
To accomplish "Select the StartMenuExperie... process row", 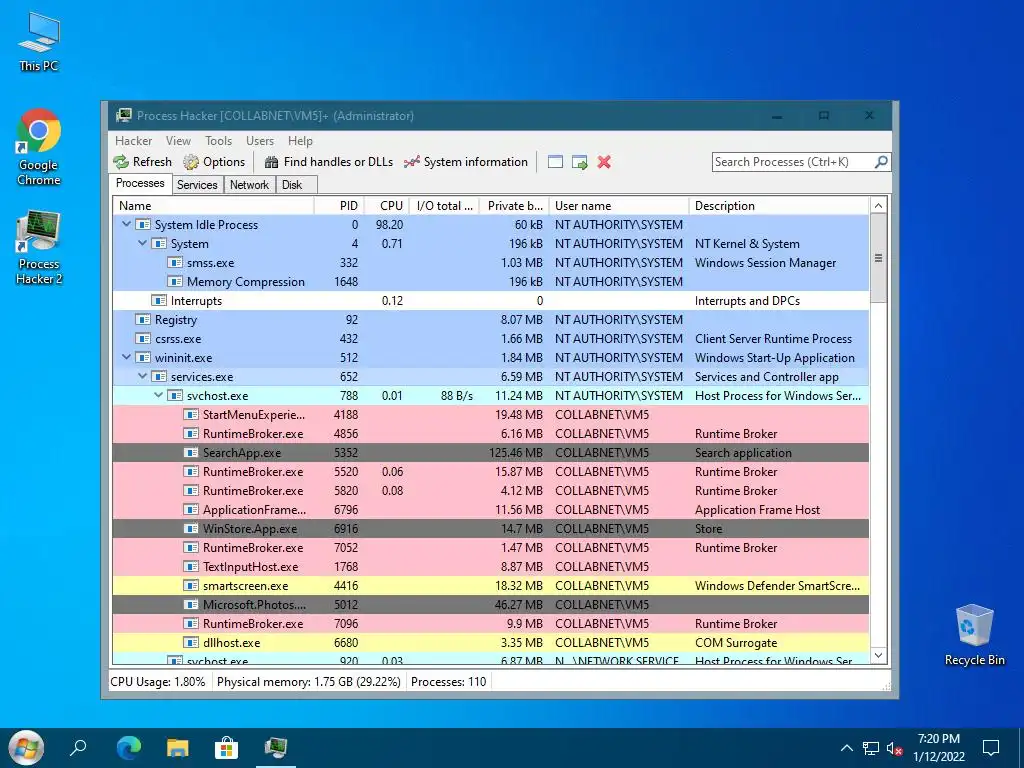I will coord(490,415).
